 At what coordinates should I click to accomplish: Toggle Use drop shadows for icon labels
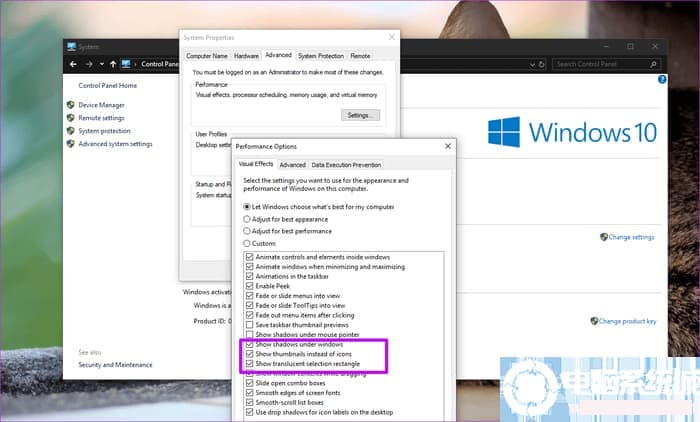250,412
